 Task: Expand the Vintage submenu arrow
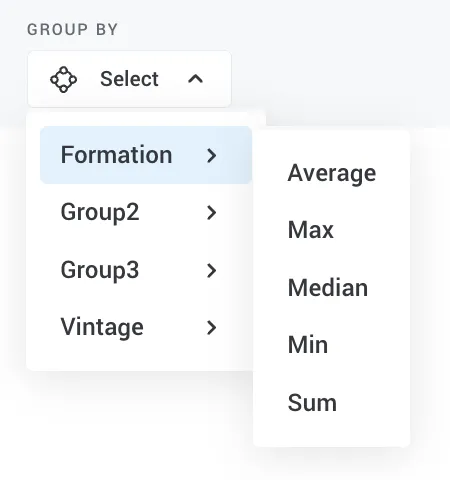(x=211, y=328)
